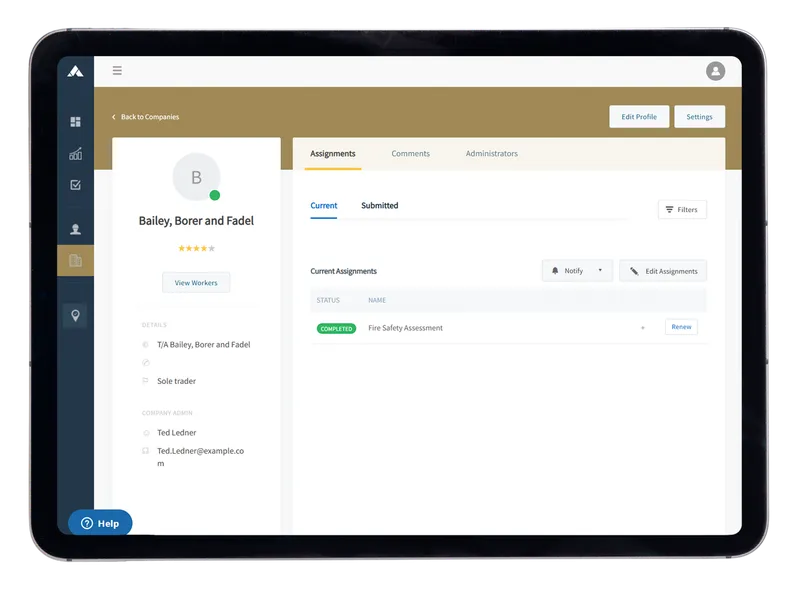This screenshot has width=800, height=591.
Task: Switch to the Administrators tab
Action: 491,154
